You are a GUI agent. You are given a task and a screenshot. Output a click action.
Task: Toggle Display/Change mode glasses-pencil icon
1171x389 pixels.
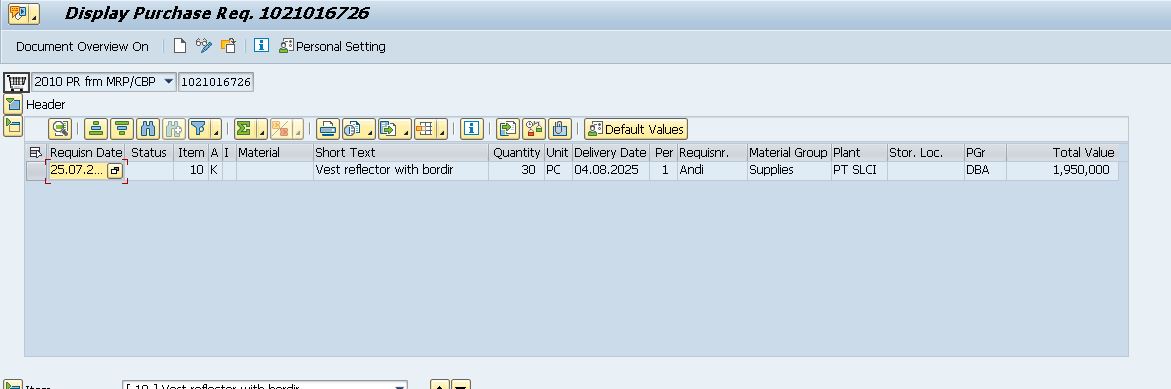pyautogui.click(x=203, y=46)
